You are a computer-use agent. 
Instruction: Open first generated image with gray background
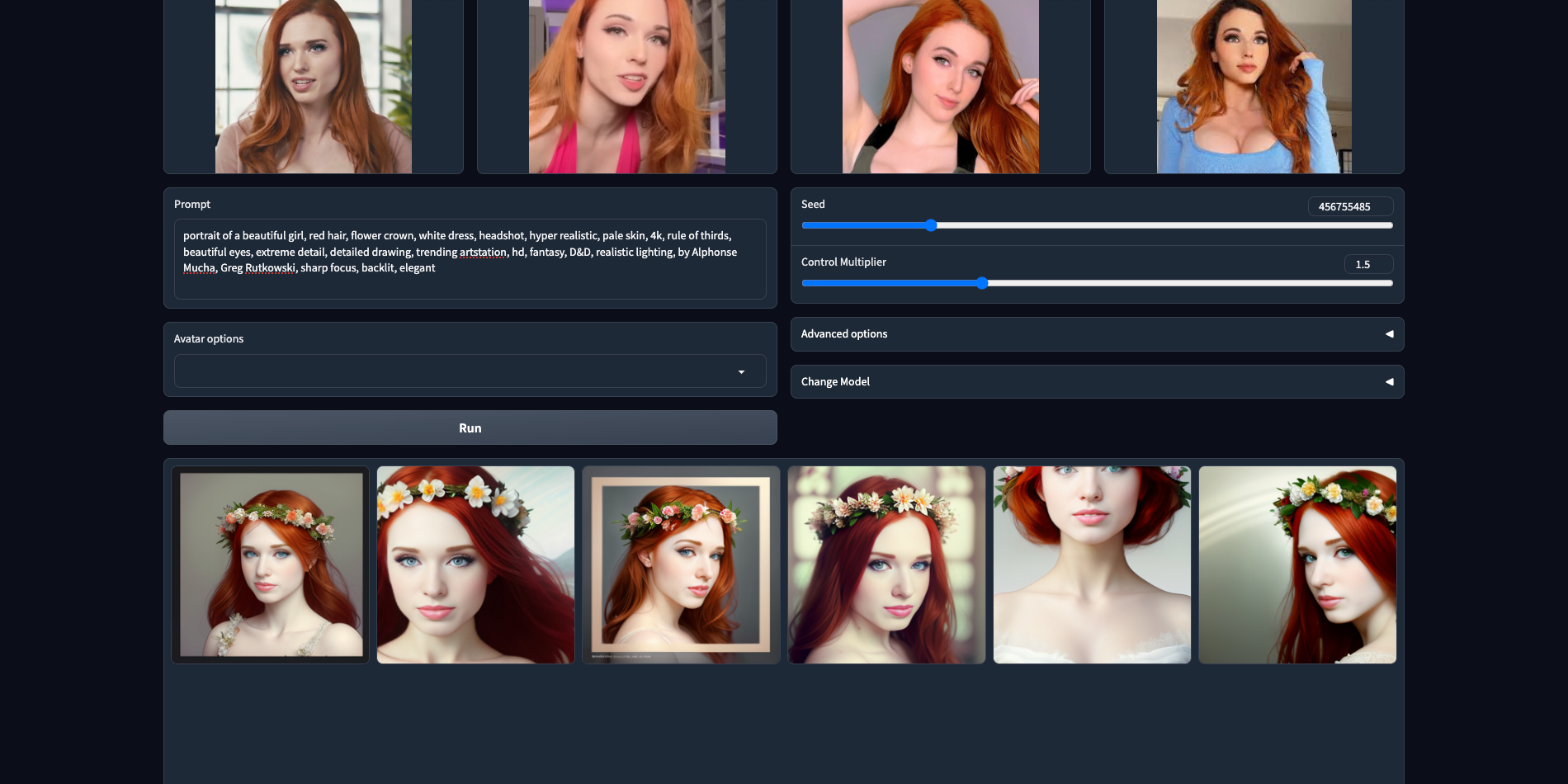click(270, 564)
